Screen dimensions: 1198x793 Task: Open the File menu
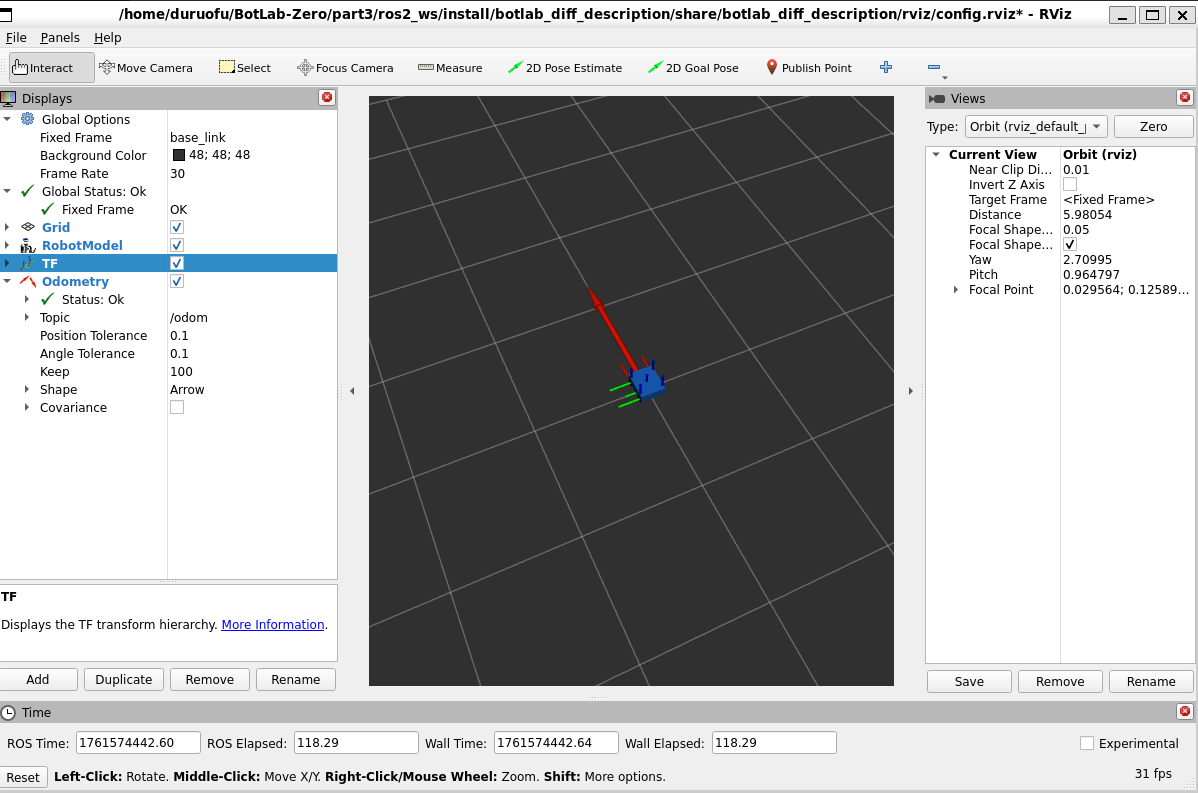pyautogui.click(x=16, y=37)
